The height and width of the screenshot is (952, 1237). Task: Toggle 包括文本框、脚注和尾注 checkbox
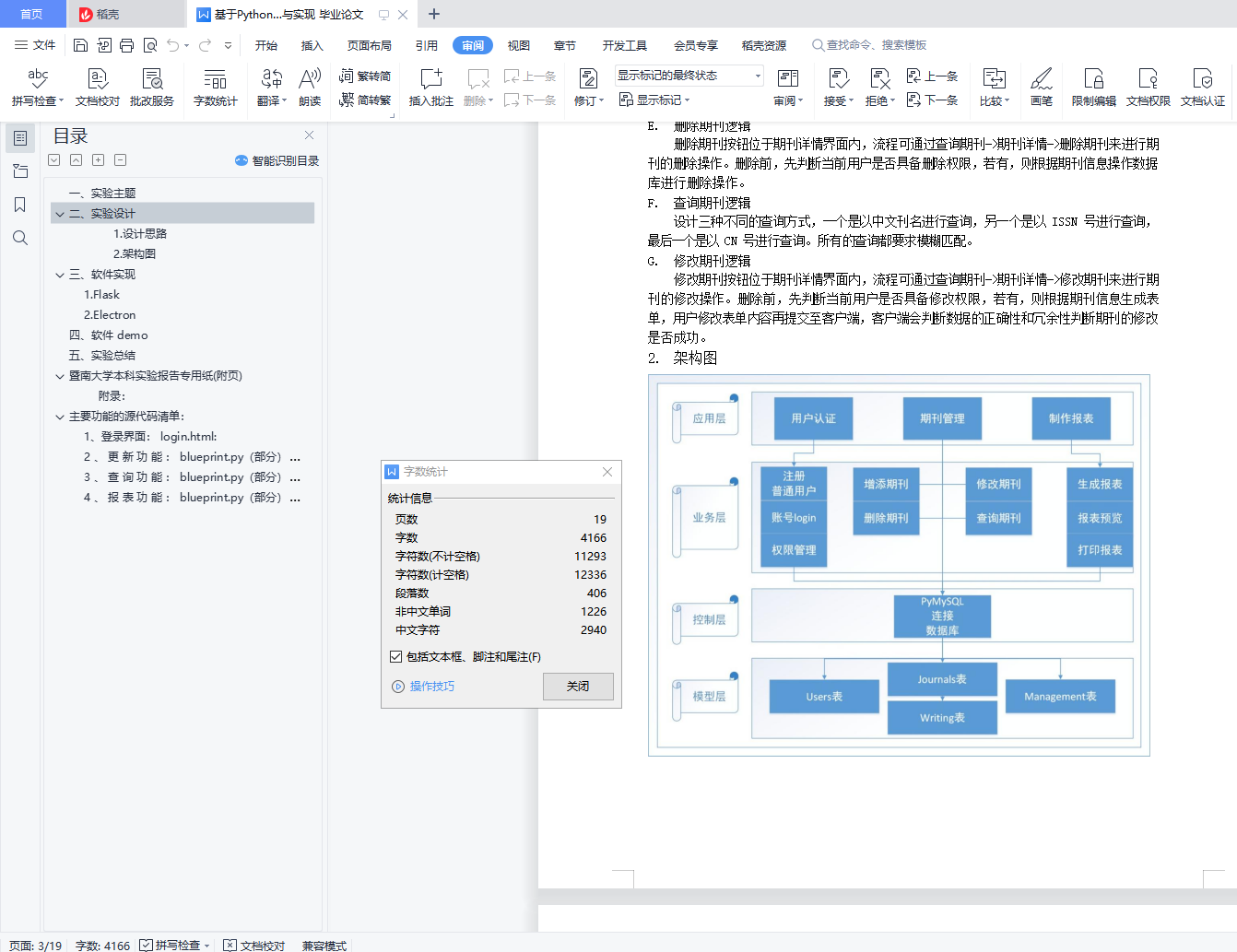[396, 657]
